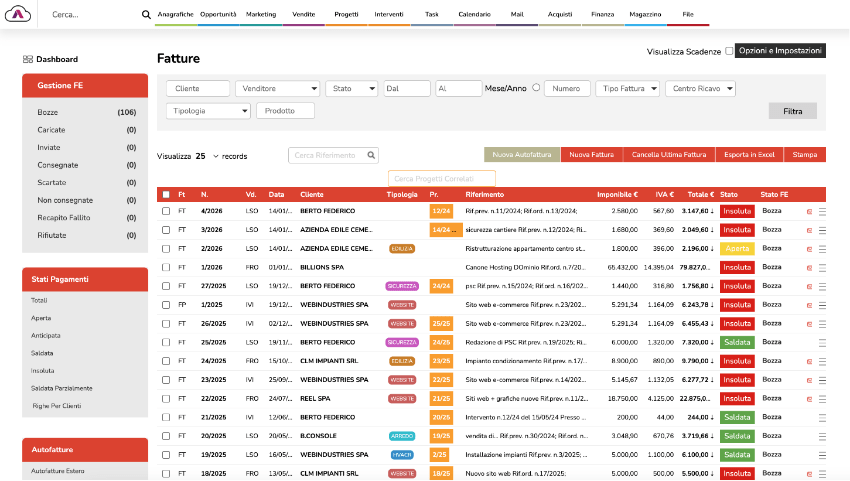
Task: Go to the Anagrafiche menu
Action: click(176, 15)
